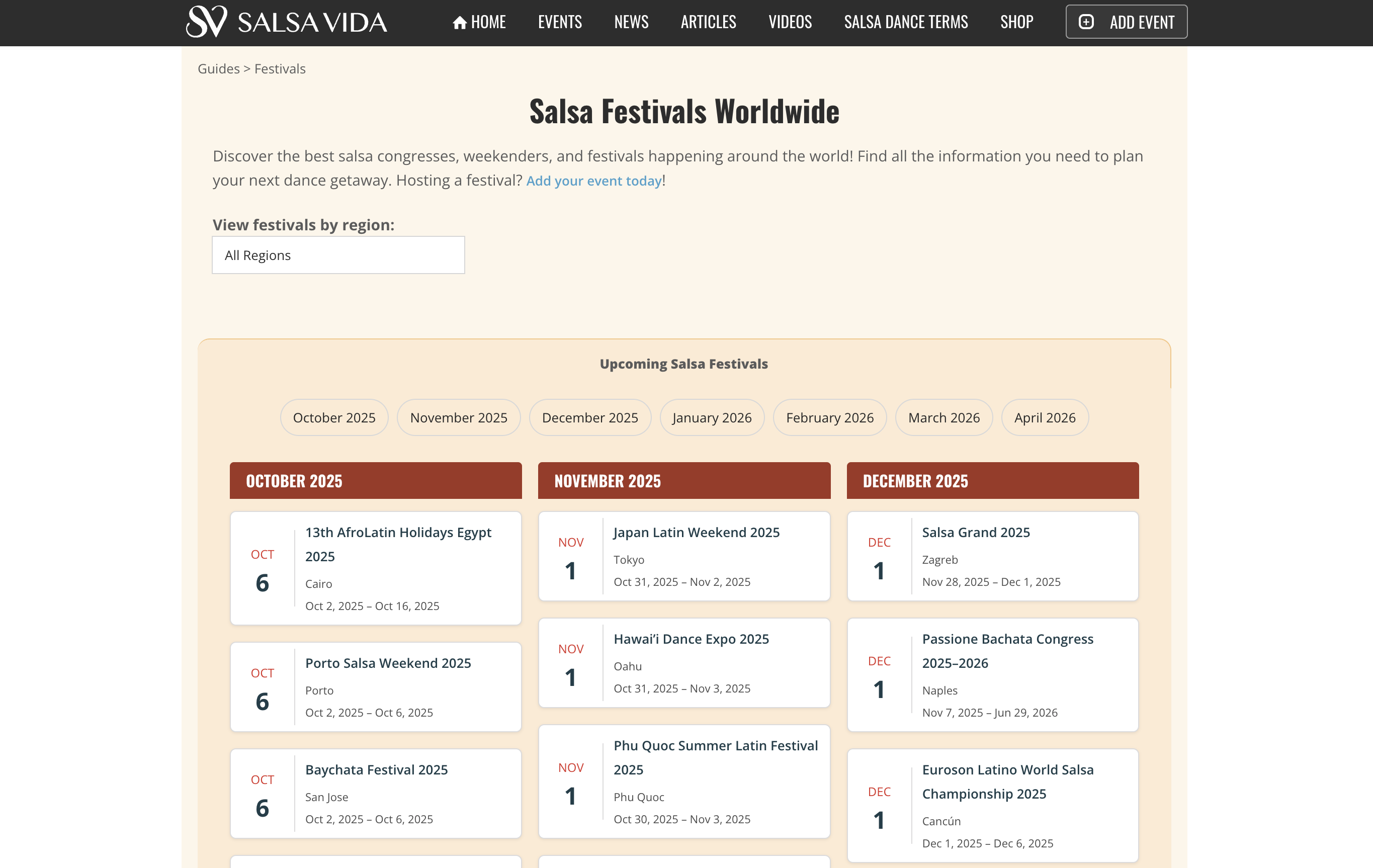Open Hawai'i Dance Expo 2025 event
Viewport: 1373px width, 868px height.
click(691, 639)
